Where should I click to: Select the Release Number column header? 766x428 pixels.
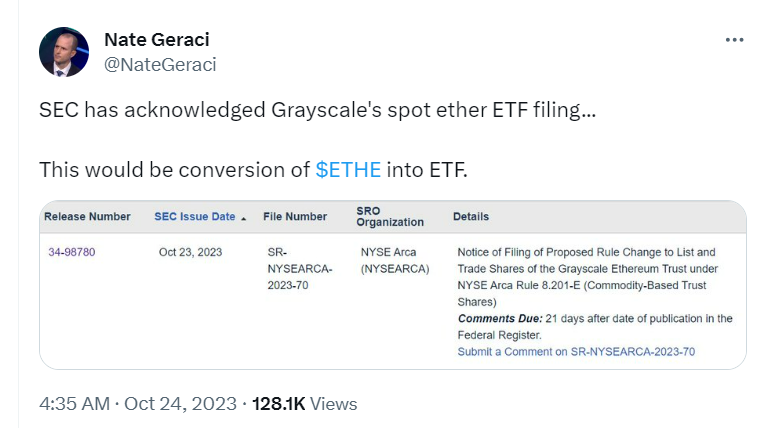(89, 216)
